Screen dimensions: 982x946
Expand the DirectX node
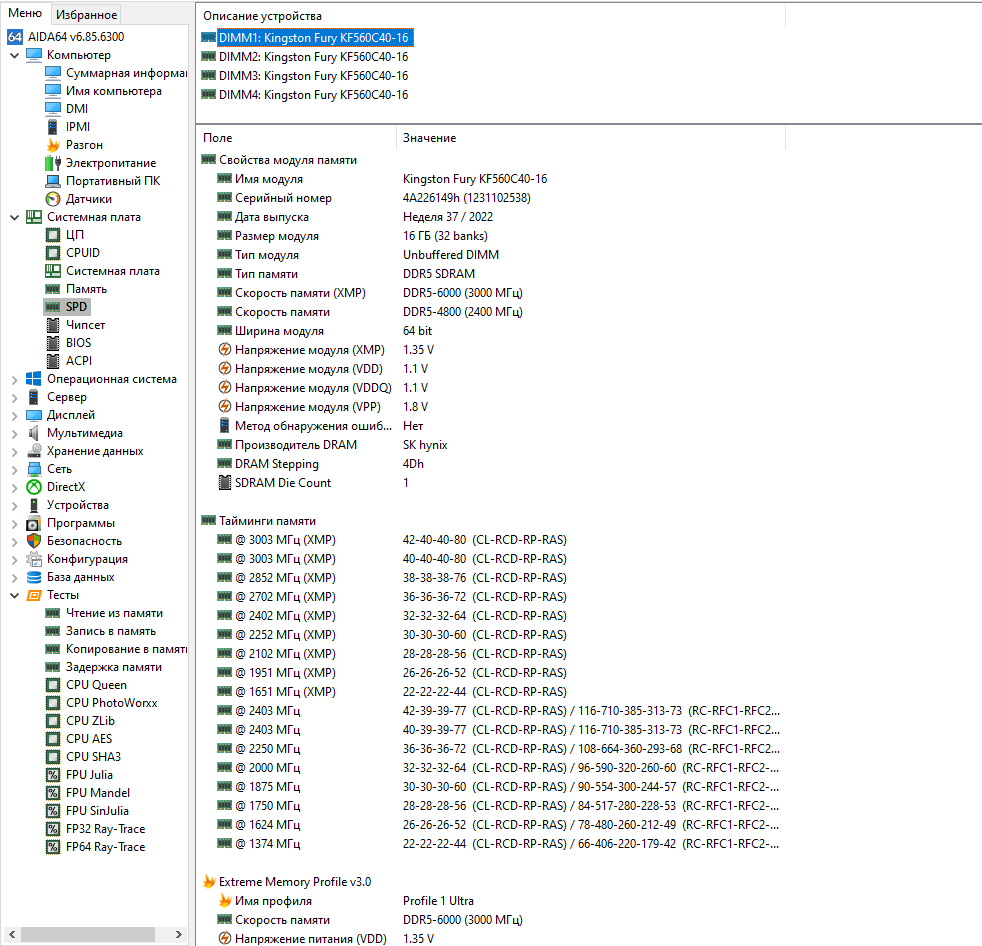click(x=14, y=488)
